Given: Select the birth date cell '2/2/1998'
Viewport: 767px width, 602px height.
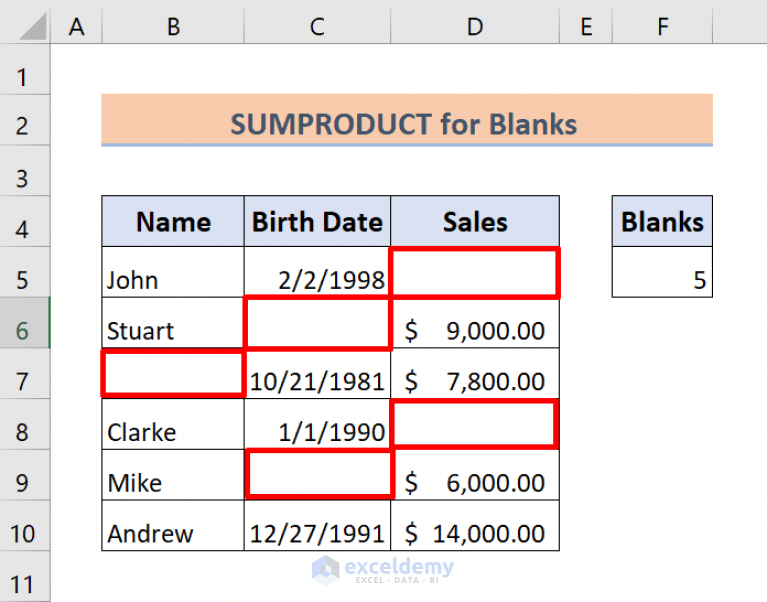Looking at the screenshot, I should [x=317, y=272].
